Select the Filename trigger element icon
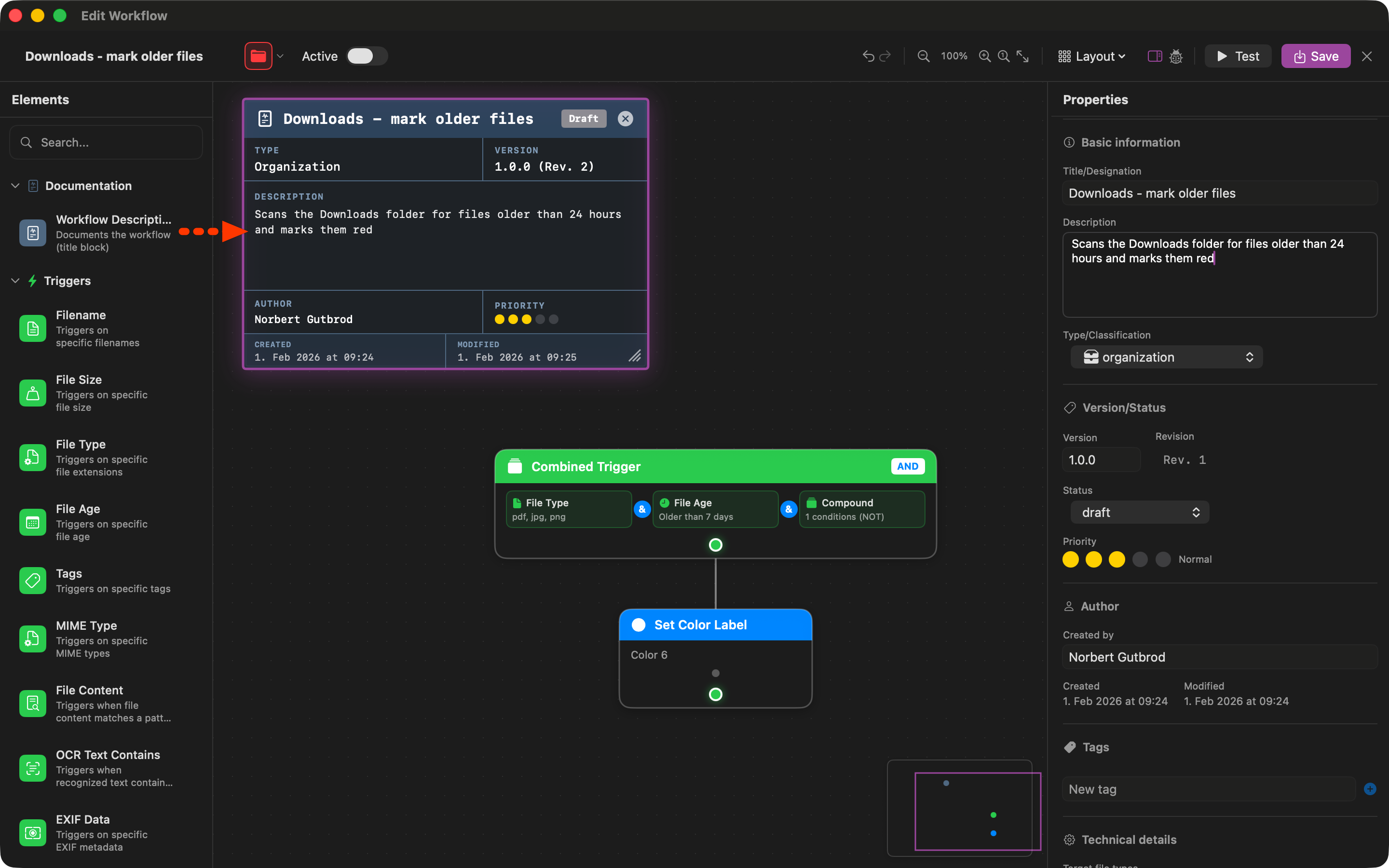This screenshot has height=868, width=1389. point(33,328)
